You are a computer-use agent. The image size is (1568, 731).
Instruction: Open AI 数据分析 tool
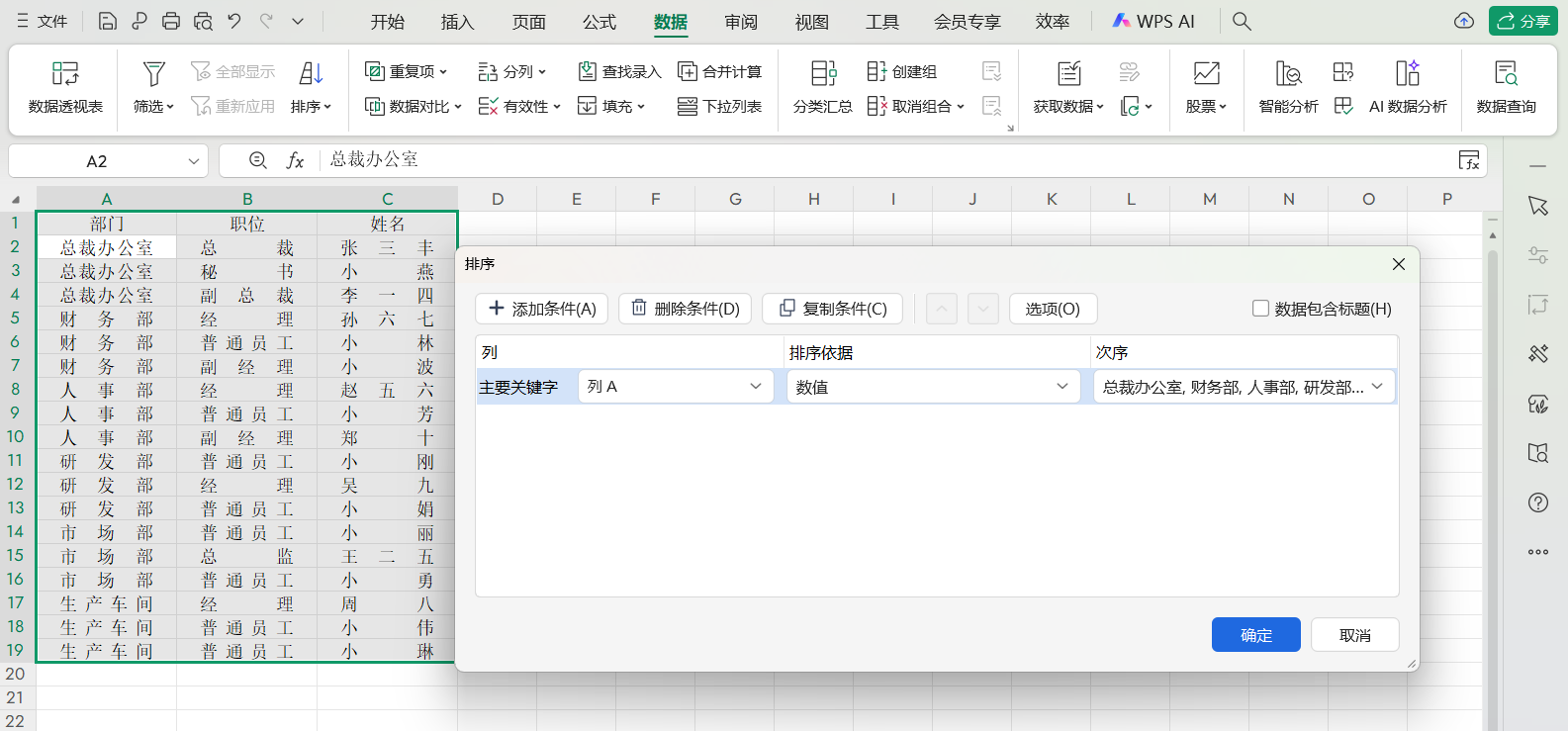click(x=1407, y=73)
